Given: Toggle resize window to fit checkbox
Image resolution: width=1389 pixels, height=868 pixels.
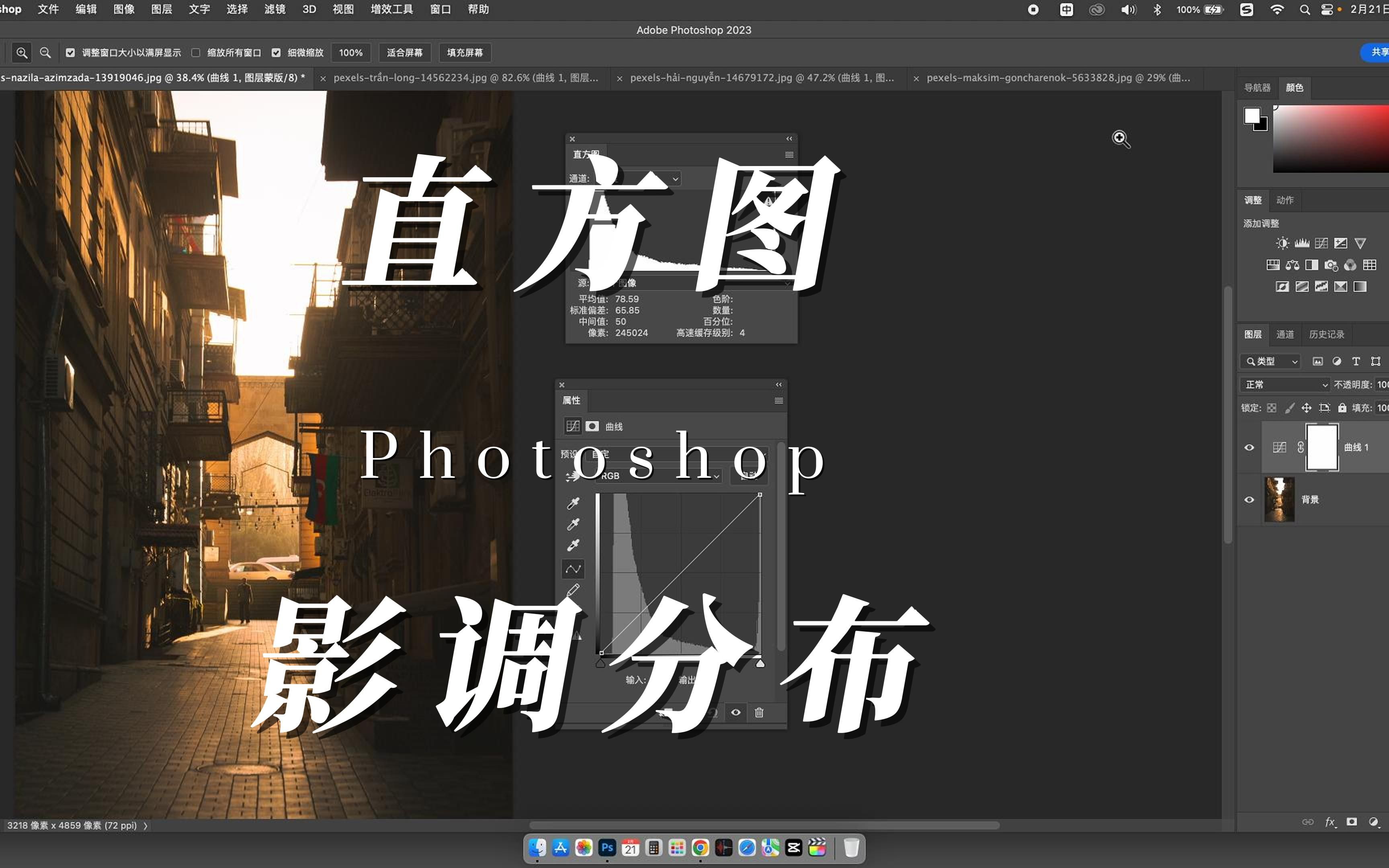Looking at the screenshot, I should 70,53.
